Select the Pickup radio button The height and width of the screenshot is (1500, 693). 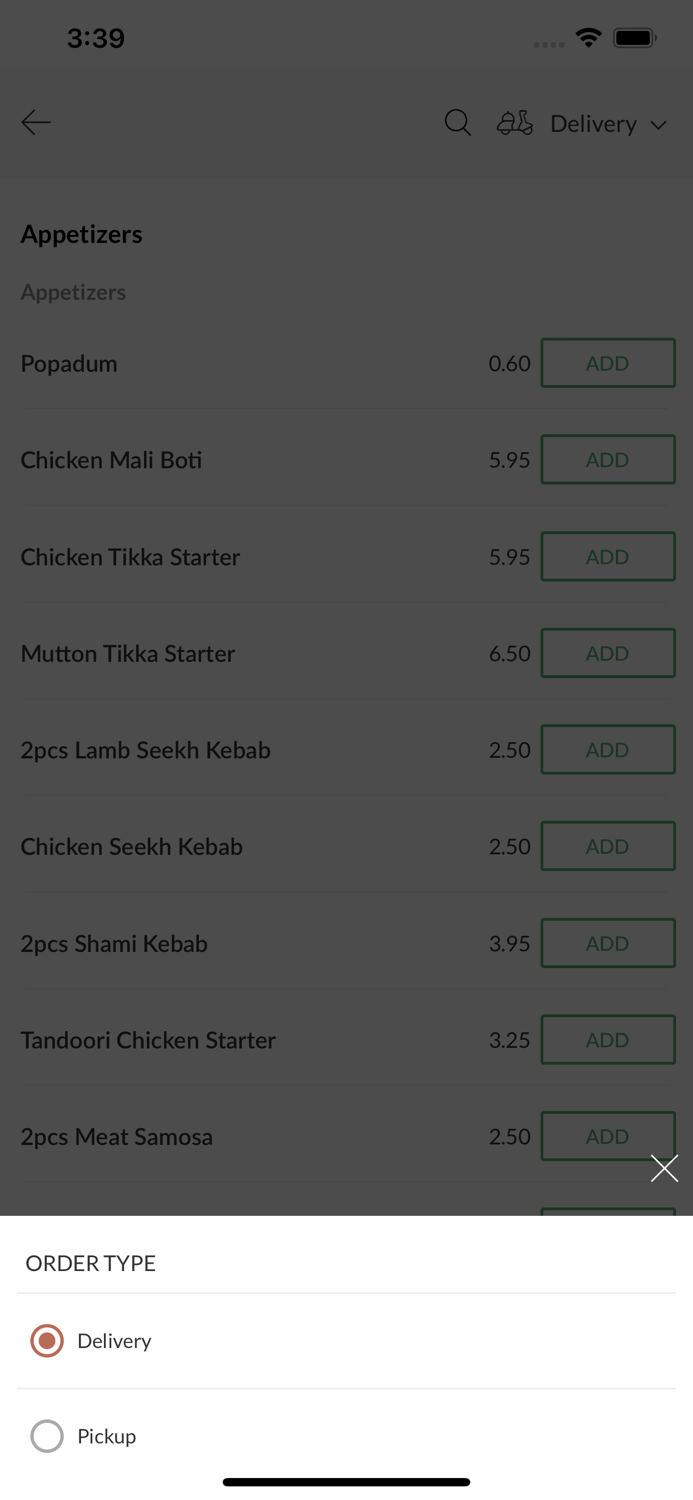coord(46,1436)
